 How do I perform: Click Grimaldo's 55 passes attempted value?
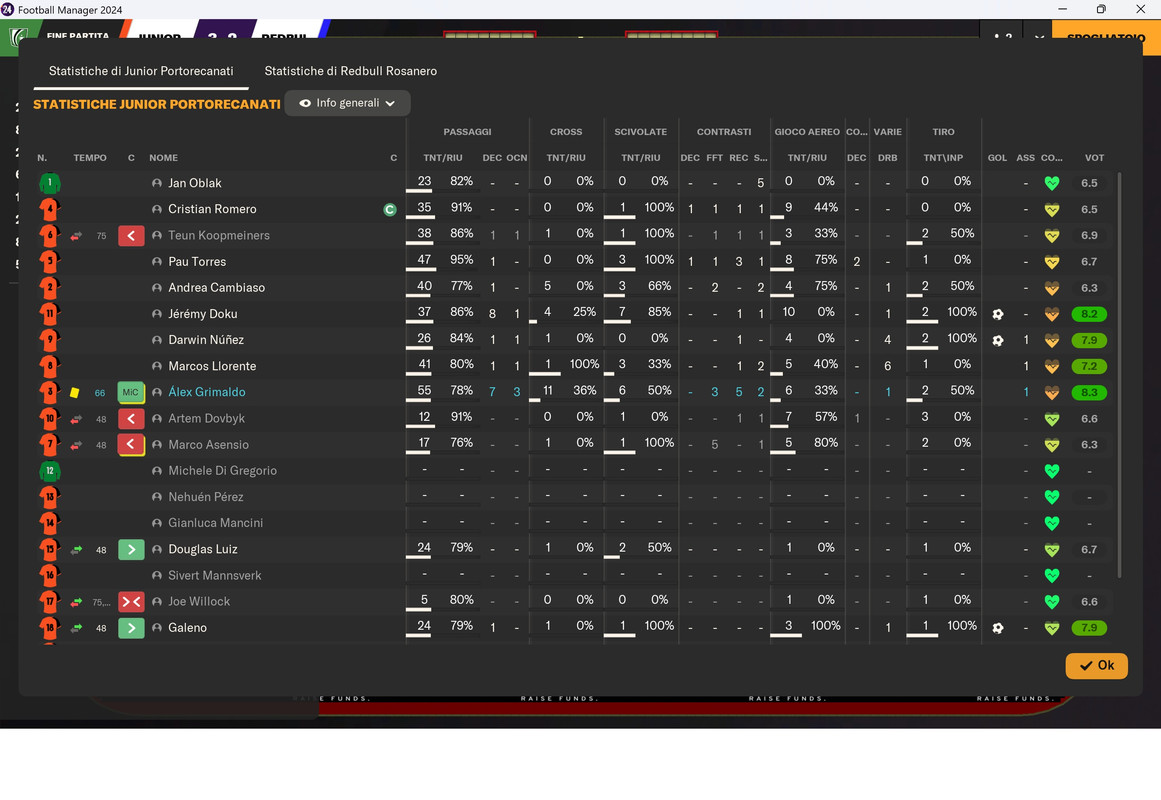tap(424, 390)
